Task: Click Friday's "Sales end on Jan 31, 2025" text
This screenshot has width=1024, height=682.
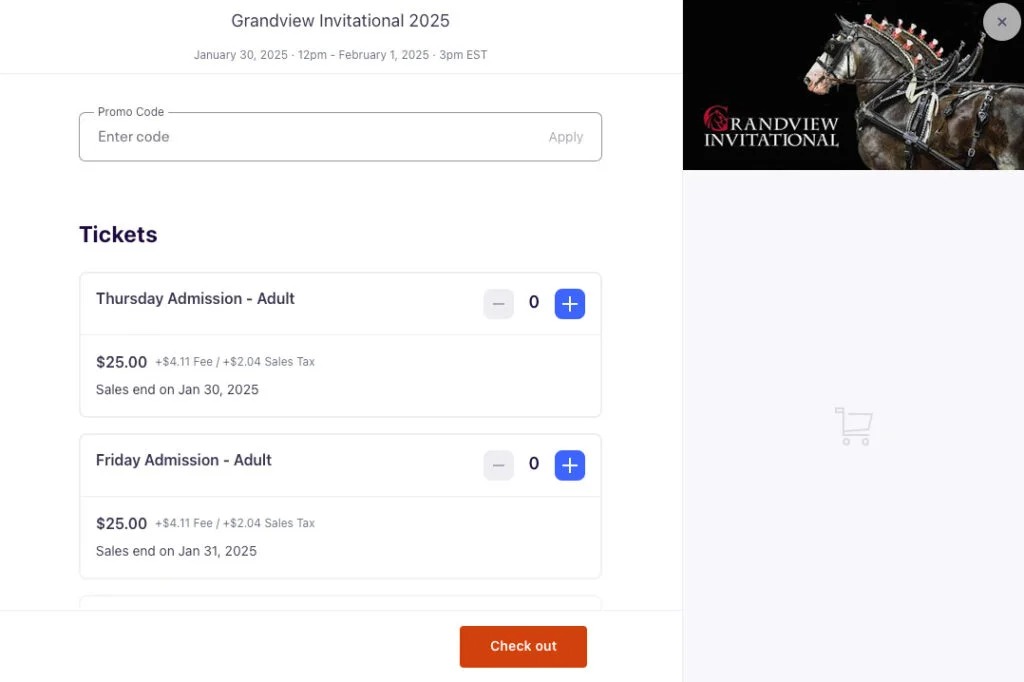Action: 176,551
